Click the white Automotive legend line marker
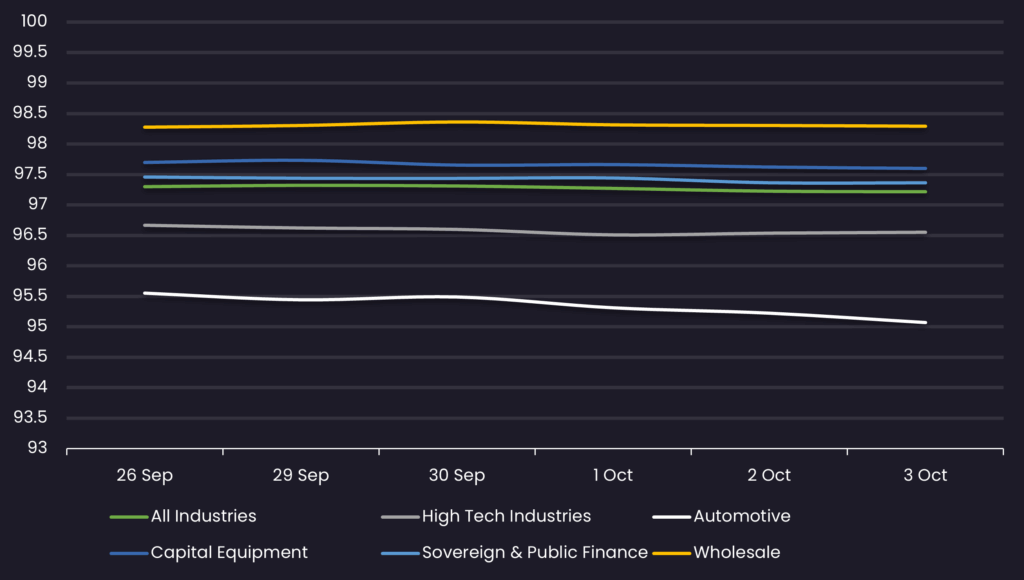The image size is (1024, 580). click(670, 517)
